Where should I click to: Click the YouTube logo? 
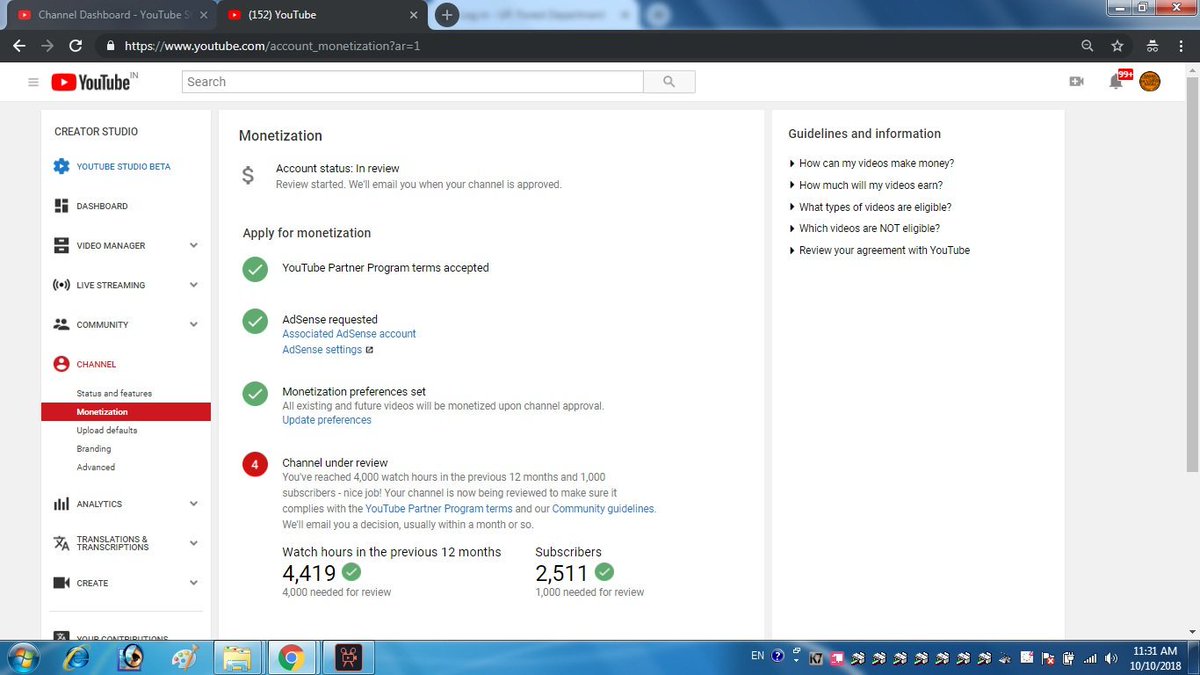[90, 82]
